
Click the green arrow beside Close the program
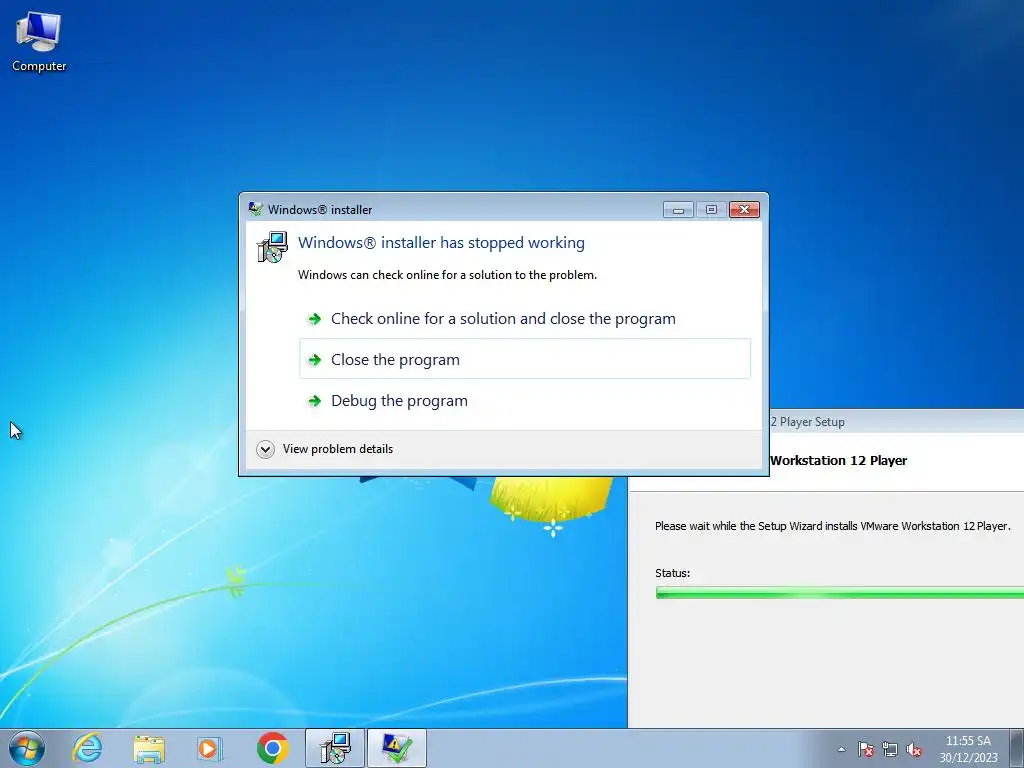point(314,360)
